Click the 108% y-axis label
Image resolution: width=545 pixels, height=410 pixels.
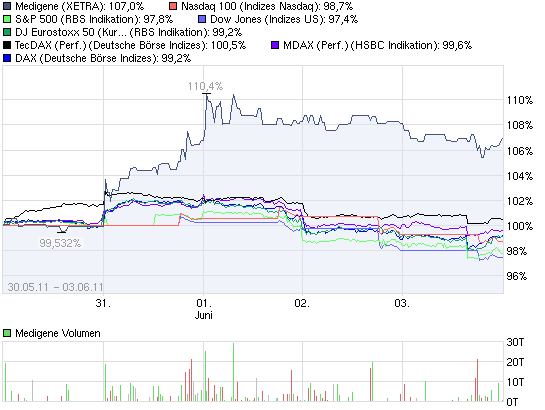(x=520, y=125)
